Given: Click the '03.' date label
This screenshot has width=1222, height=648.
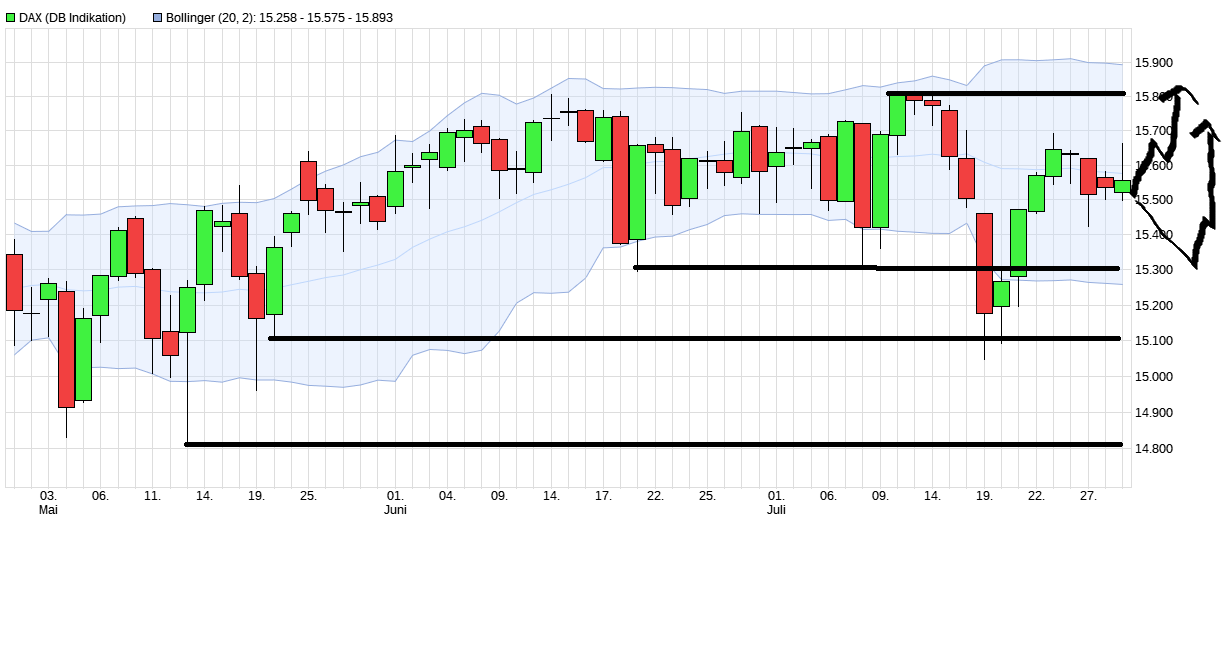Looking at the screenshot, I should [48, 495].
